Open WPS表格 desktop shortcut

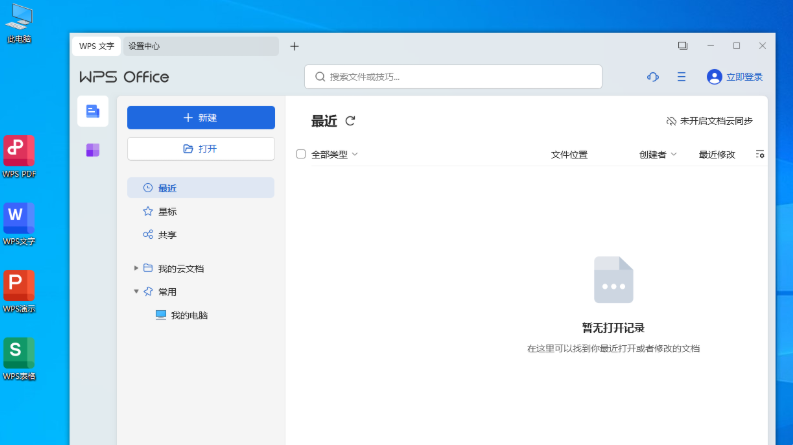click(19, 353)
